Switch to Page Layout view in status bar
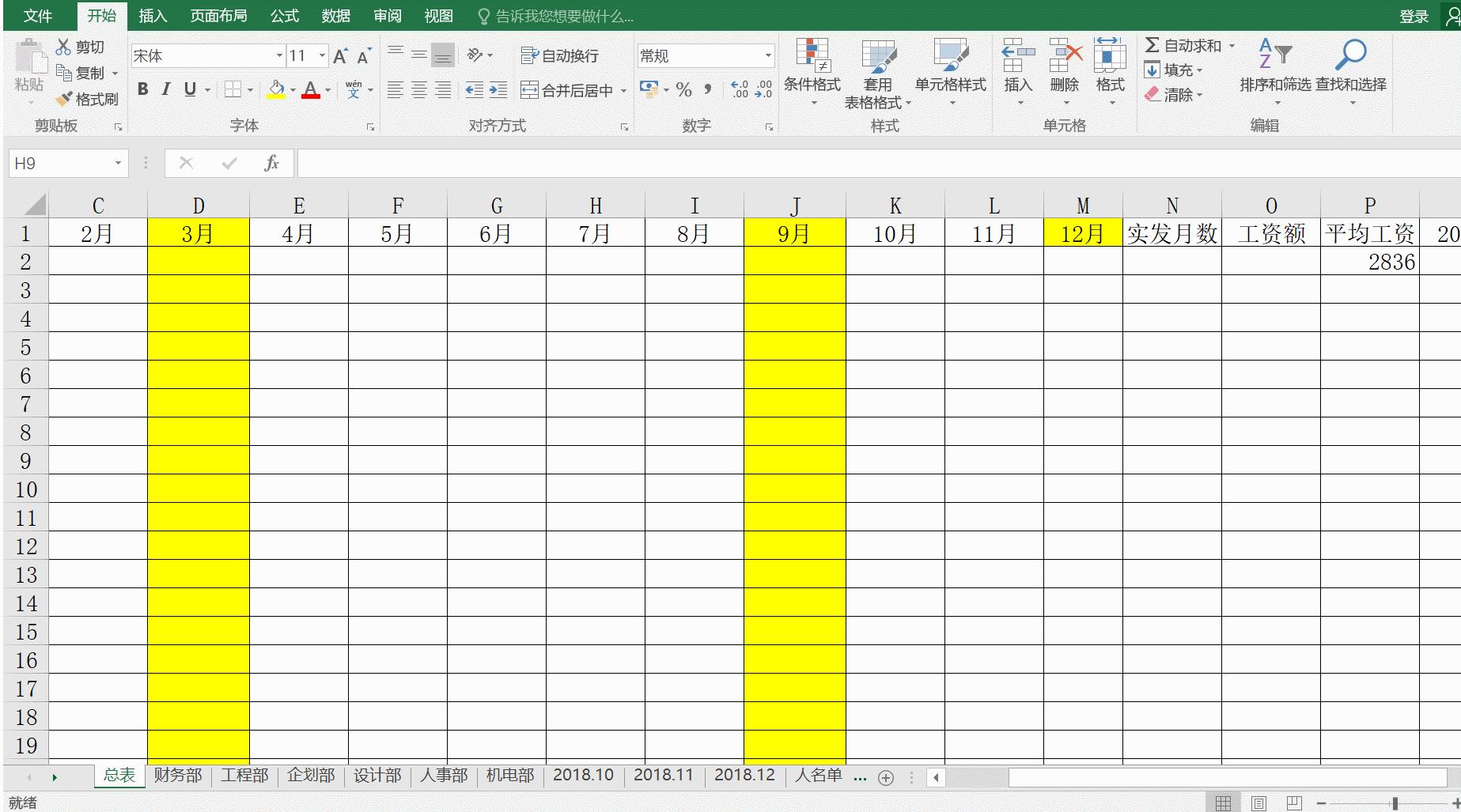Viewport: 1461px width, 812px height. (1259, 803)
